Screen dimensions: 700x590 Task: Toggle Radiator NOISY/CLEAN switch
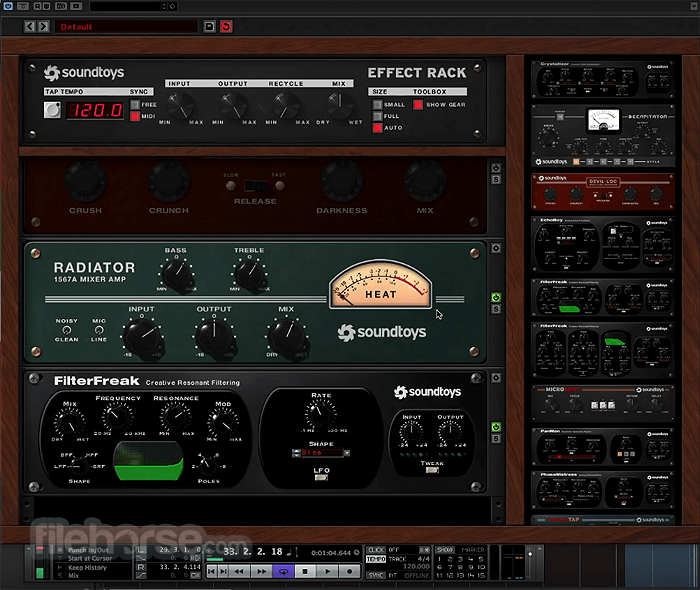67,330
